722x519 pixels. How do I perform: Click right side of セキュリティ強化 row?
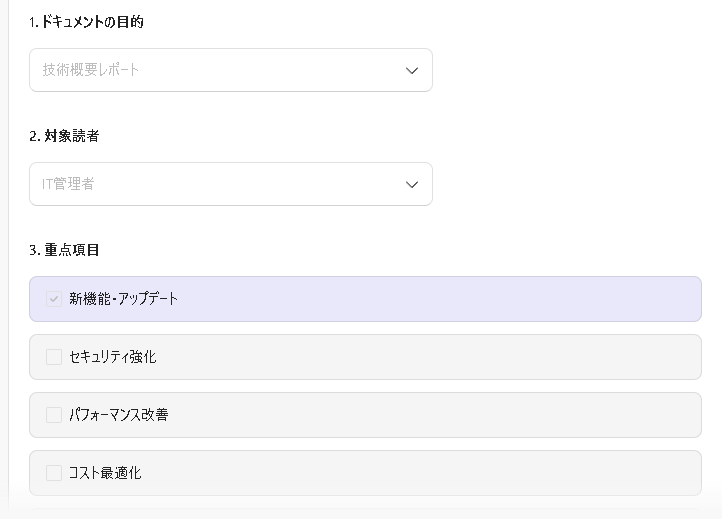pyautogui.click(x=640, y=357)
